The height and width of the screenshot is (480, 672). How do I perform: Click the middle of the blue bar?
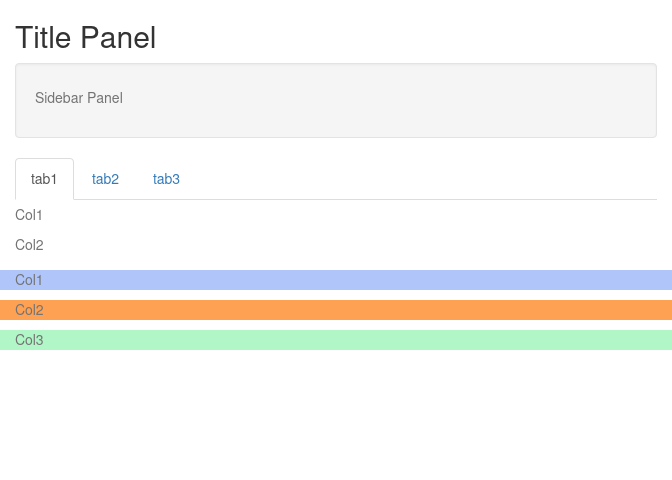click(336, 280)
